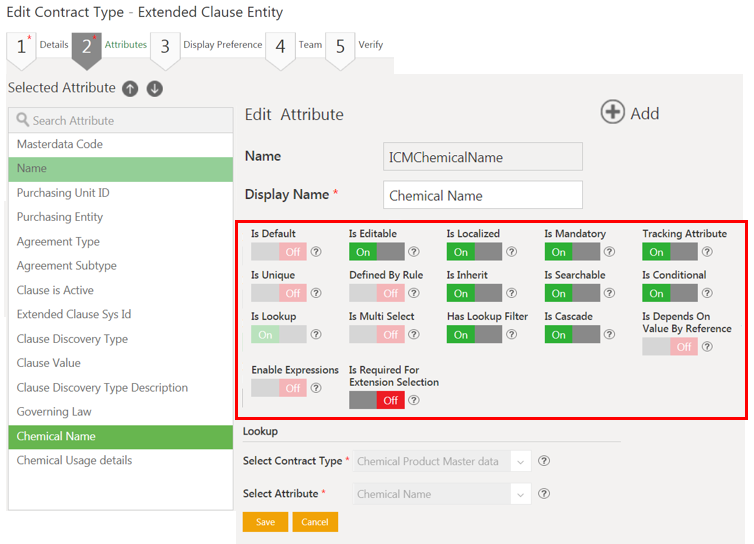Click help icon beside Is Required For Extension Selection

point(414,400)
